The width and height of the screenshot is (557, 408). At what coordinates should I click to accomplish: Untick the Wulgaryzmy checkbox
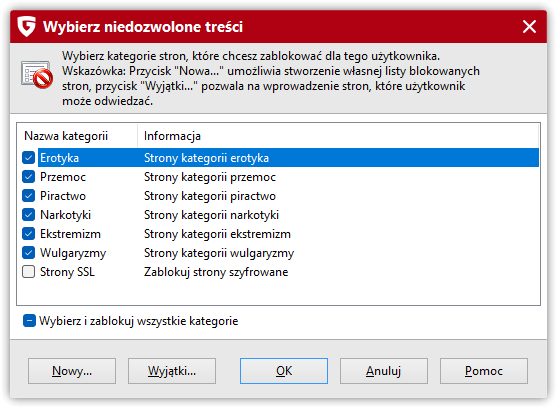coord(28,253)
